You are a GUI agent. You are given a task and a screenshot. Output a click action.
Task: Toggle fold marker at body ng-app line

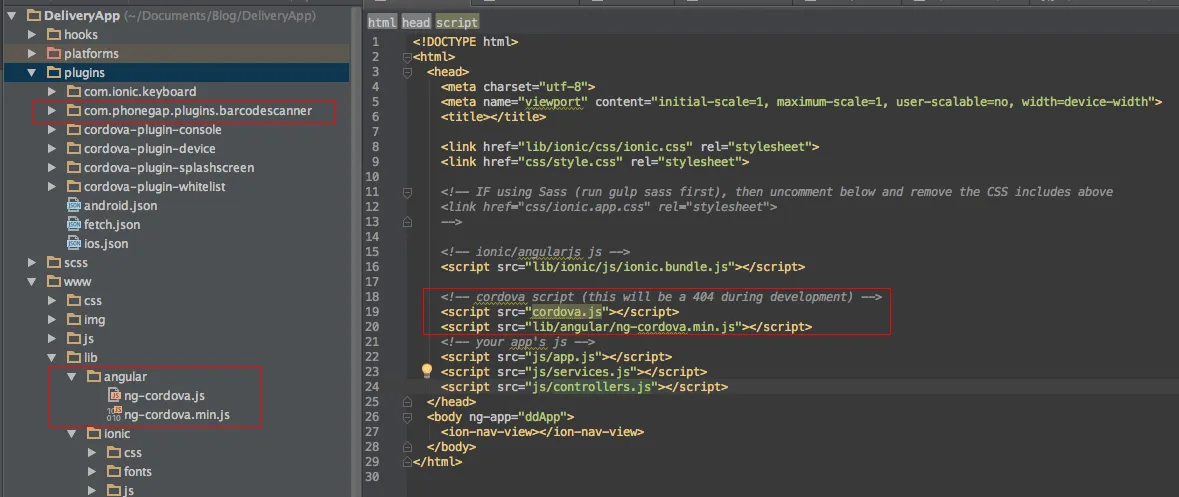point(407,417)
